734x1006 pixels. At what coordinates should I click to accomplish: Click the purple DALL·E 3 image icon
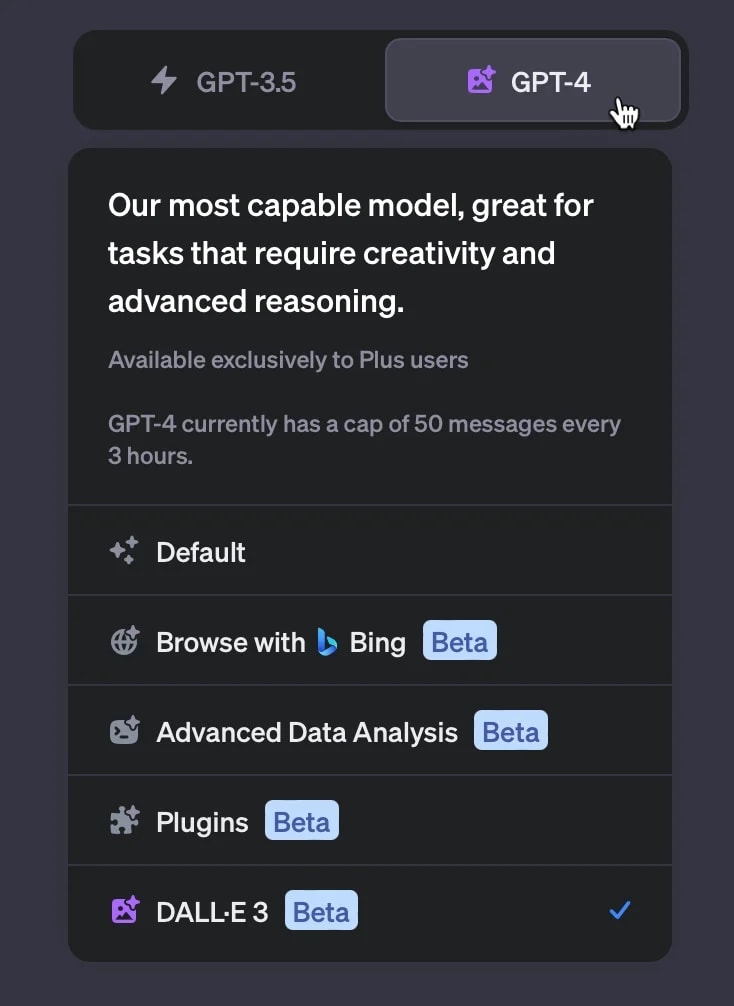(124, 911)
